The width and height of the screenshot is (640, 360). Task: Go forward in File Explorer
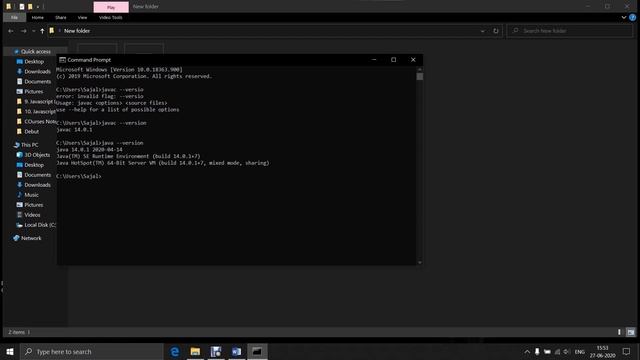24,31
